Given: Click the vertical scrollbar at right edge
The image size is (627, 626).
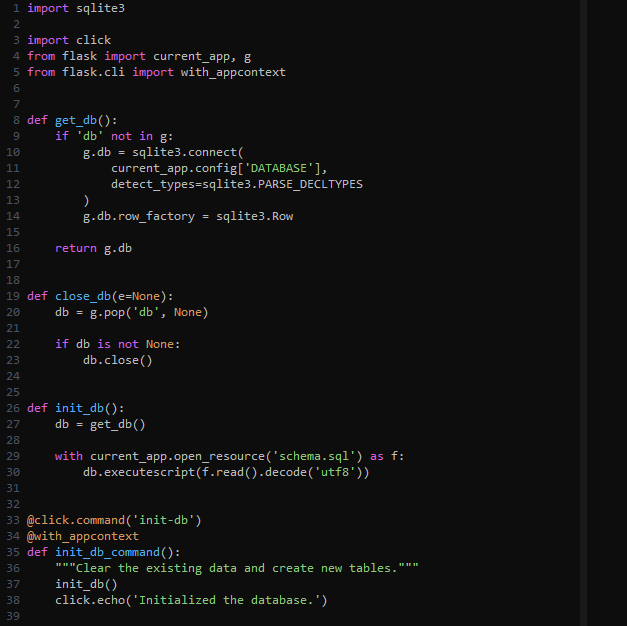Looking at the screenshot, I should point(583,313).
